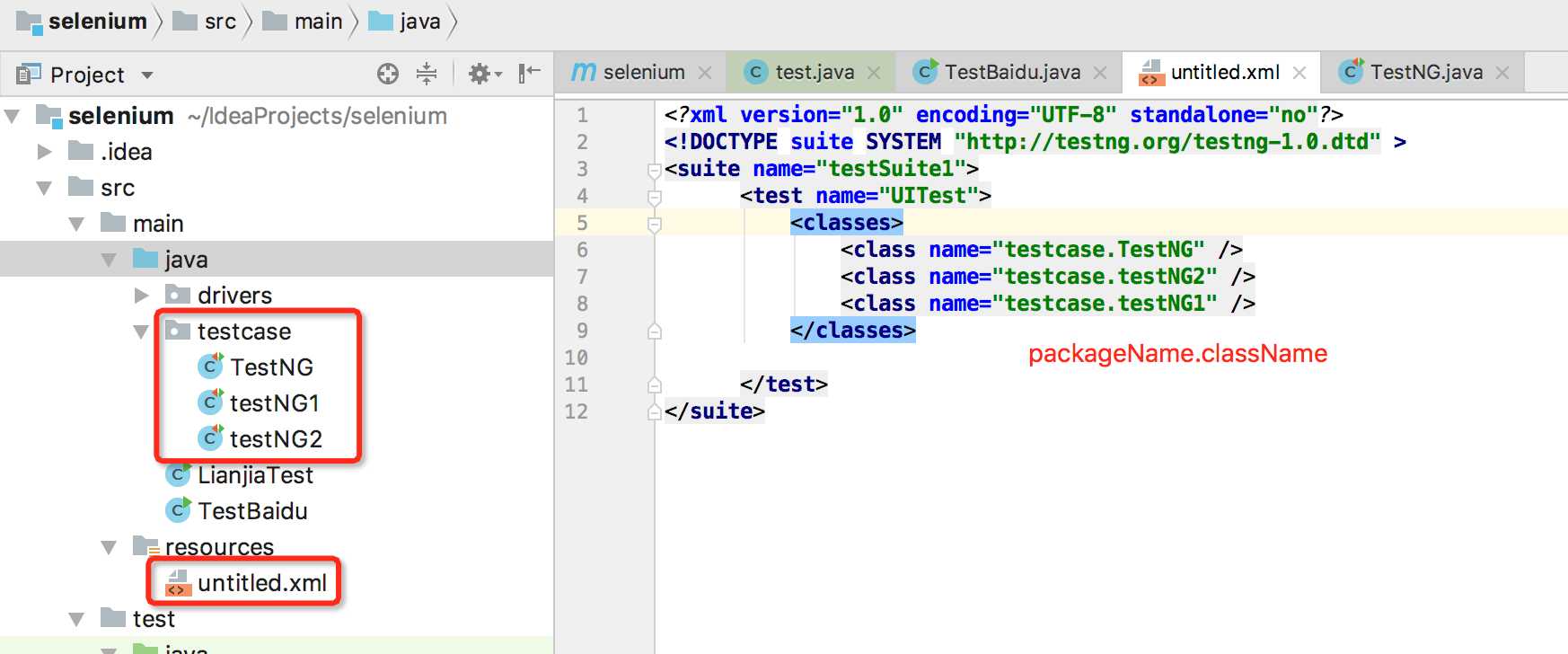Click the drivers package folder icon

178,295
